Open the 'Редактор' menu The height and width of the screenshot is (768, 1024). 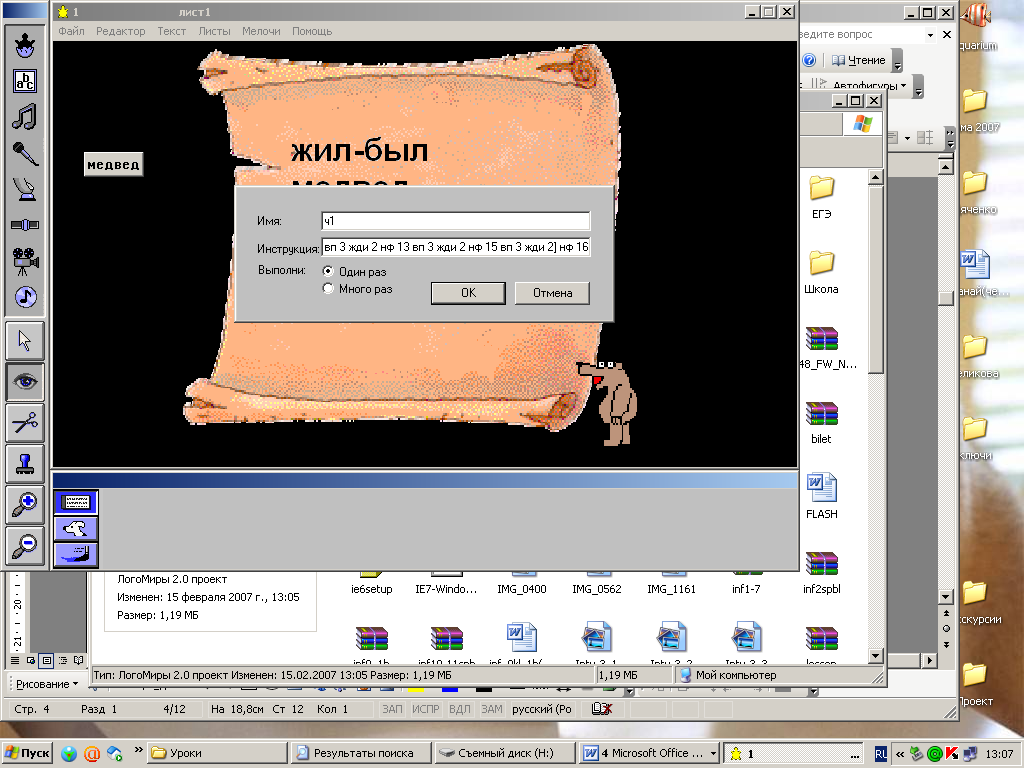120,31
